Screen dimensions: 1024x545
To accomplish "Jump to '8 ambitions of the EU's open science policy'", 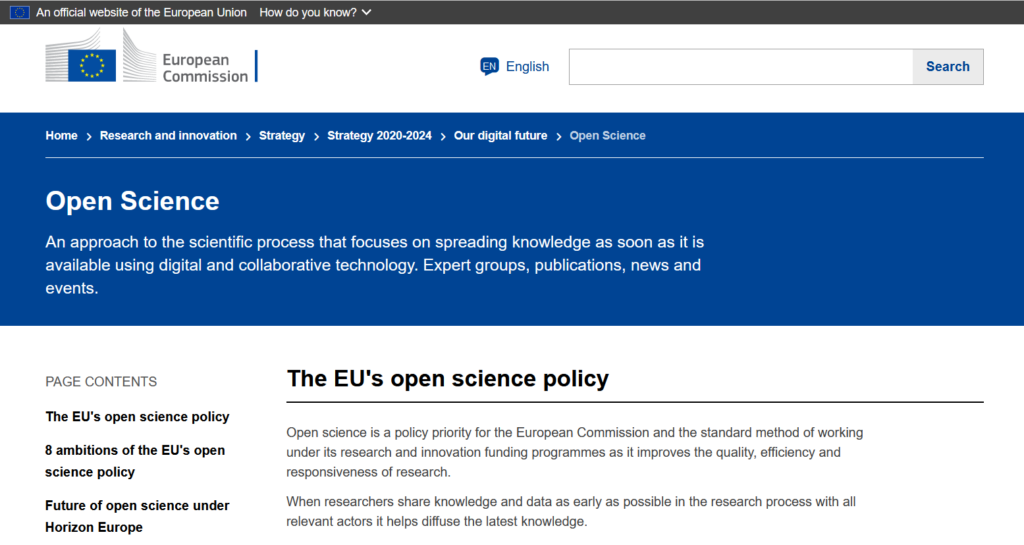I will [x=135, y=461].
